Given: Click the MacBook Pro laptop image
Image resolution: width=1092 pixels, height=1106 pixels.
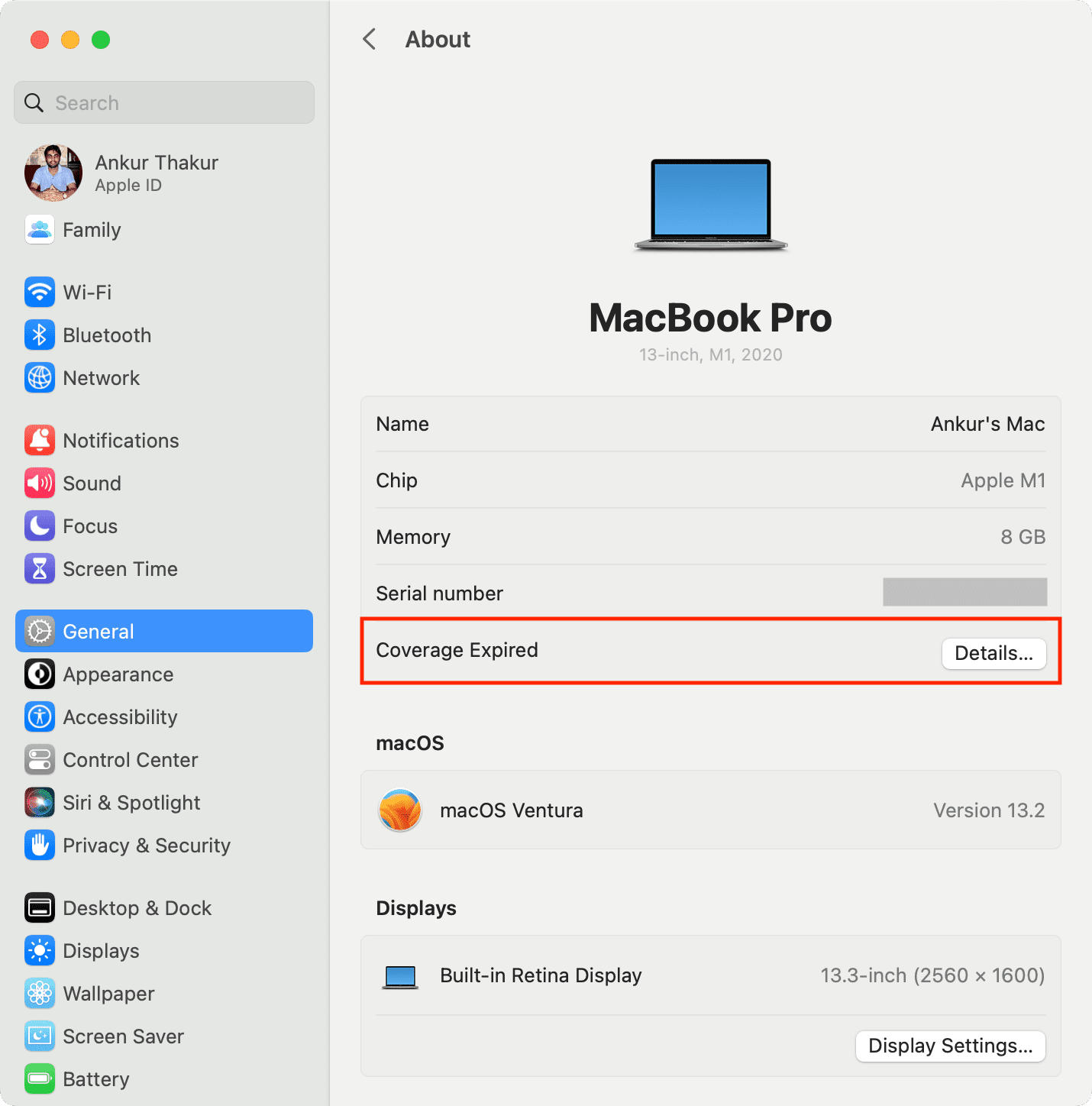Looking at the screenshot, I should tap(711, 205).
